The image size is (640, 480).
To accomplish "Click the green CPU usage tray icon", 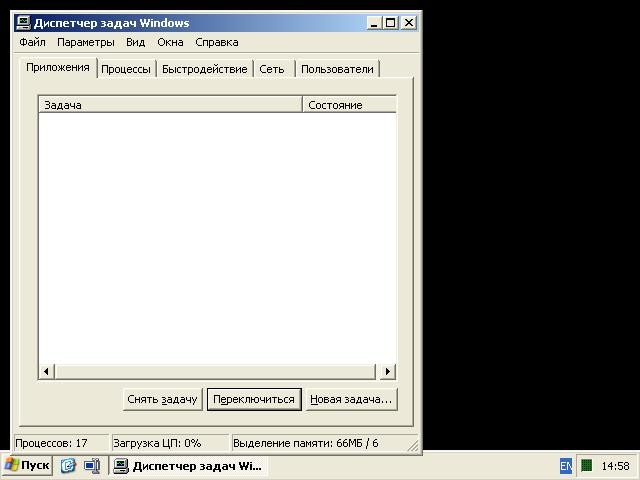I will tap(587, 465).
